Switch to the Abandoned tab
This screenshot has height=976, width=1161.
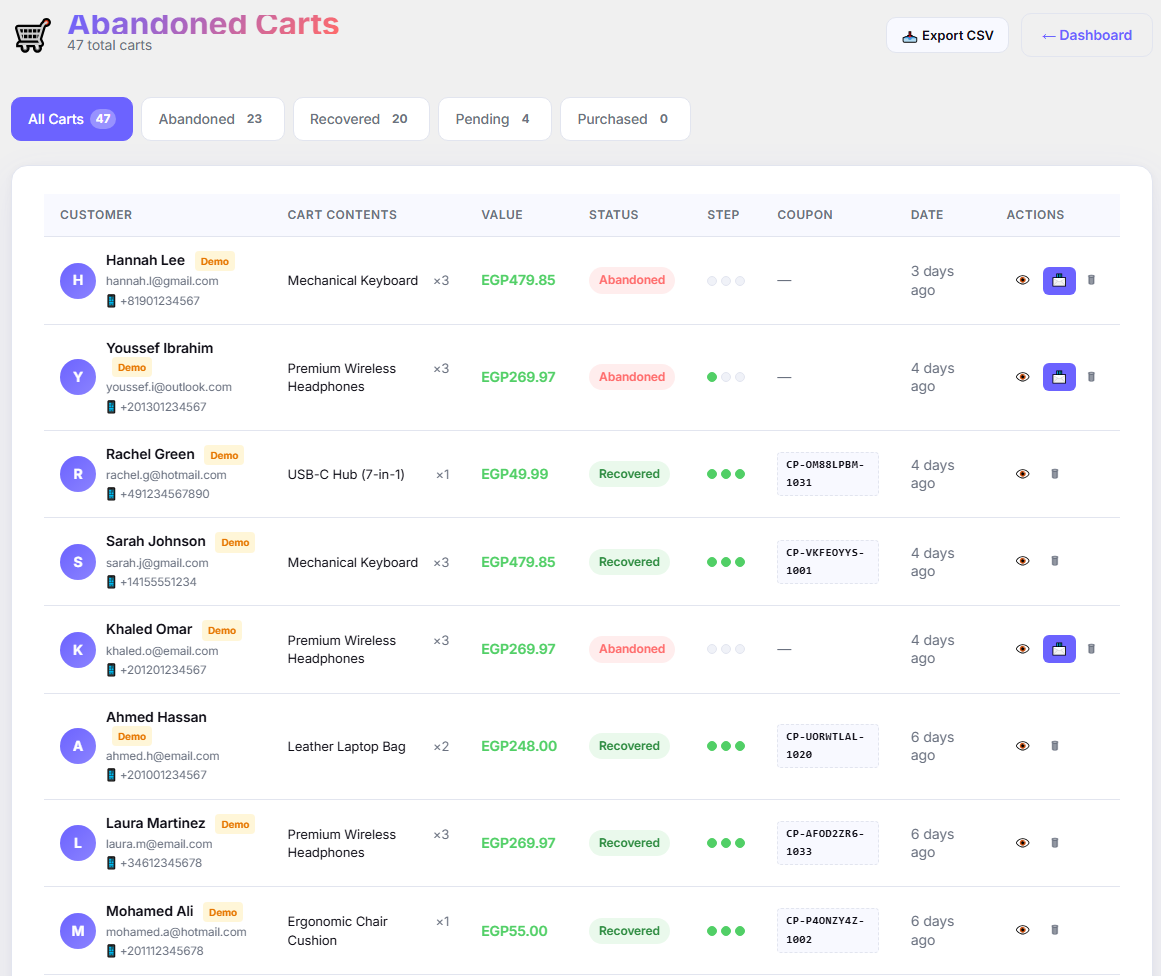(x=213, y=119)
